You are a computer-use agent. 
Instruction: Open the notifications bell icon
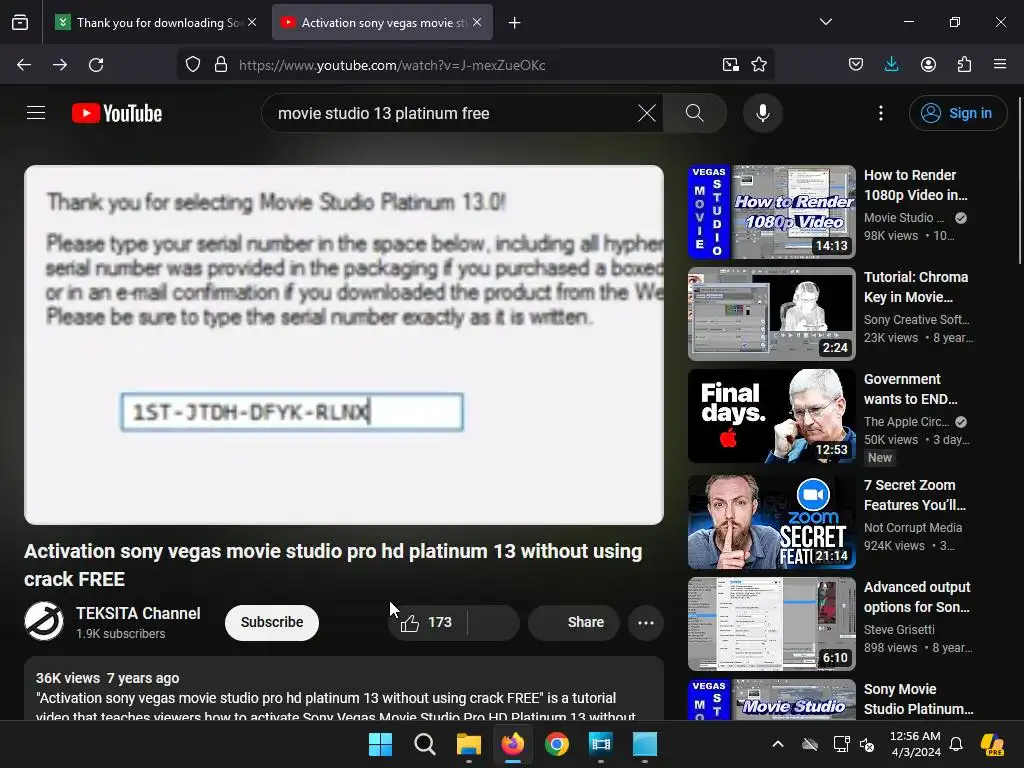(x=956, y=744)
